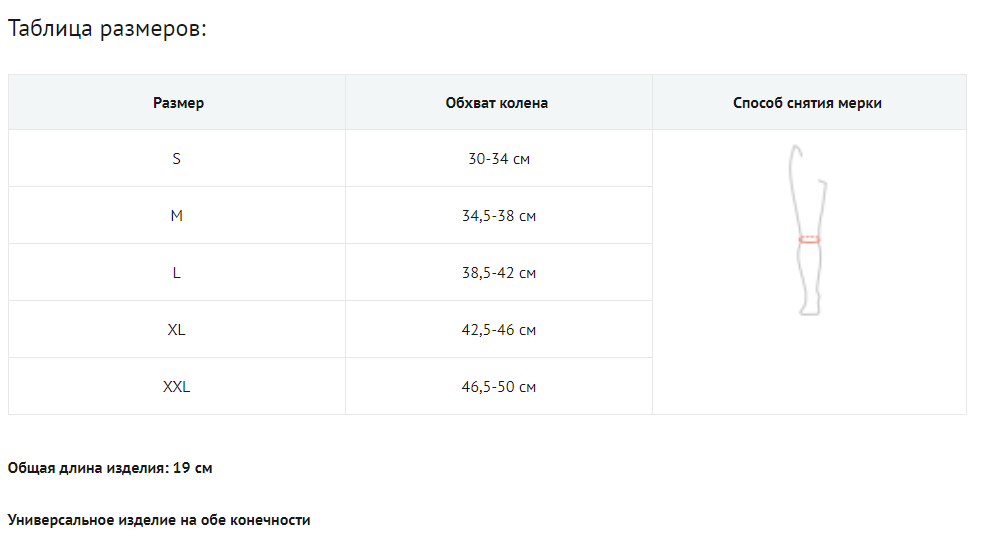Viewport: 994px width, 546px height.
Task: Click 'Общая длина изделия: 19 см' text
Action: (x=110, y=468)
